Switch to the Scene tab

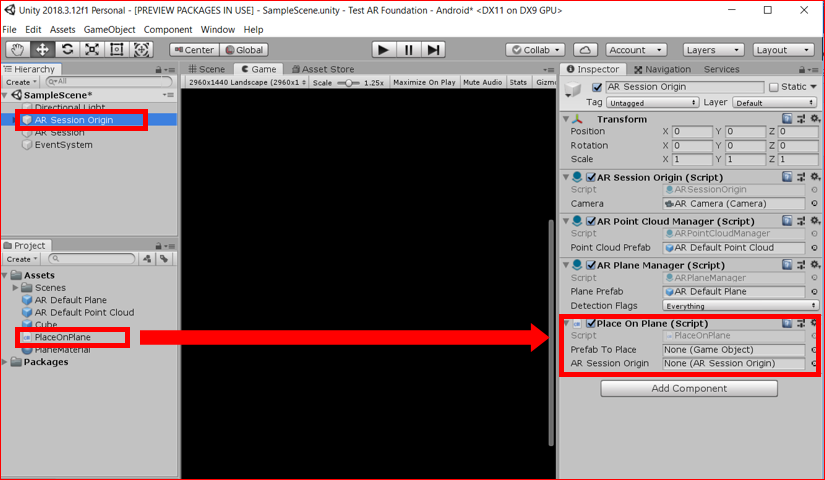click(x=207, y=69)
